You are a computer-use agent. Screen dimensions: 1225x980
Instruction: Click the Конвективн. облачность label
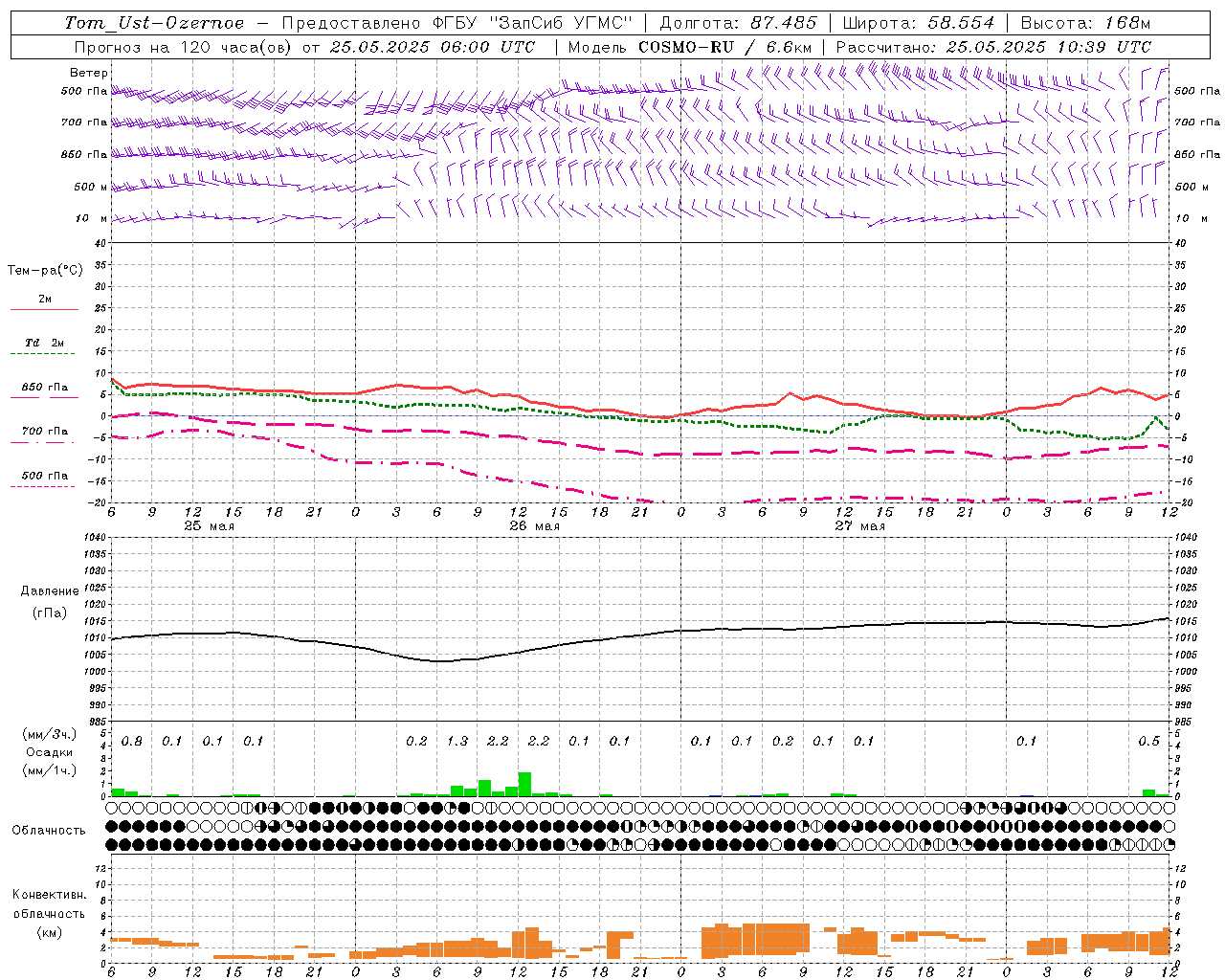(50, 904)
